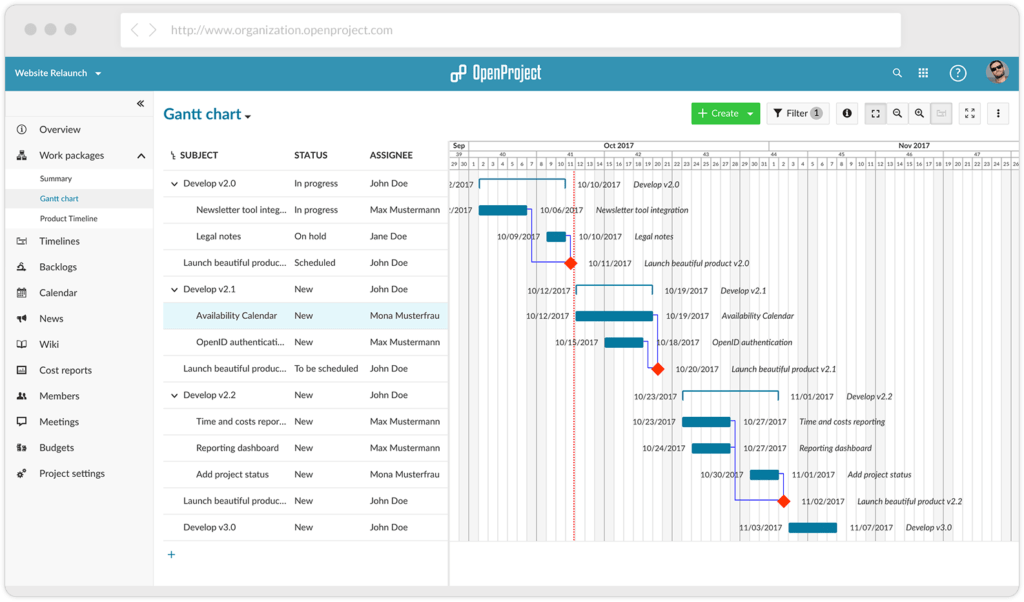The height and width of the screenshot is (602, 1024).
Task: Open the Website Relaunch project dropdown
Action: click(x=55, y=73)
